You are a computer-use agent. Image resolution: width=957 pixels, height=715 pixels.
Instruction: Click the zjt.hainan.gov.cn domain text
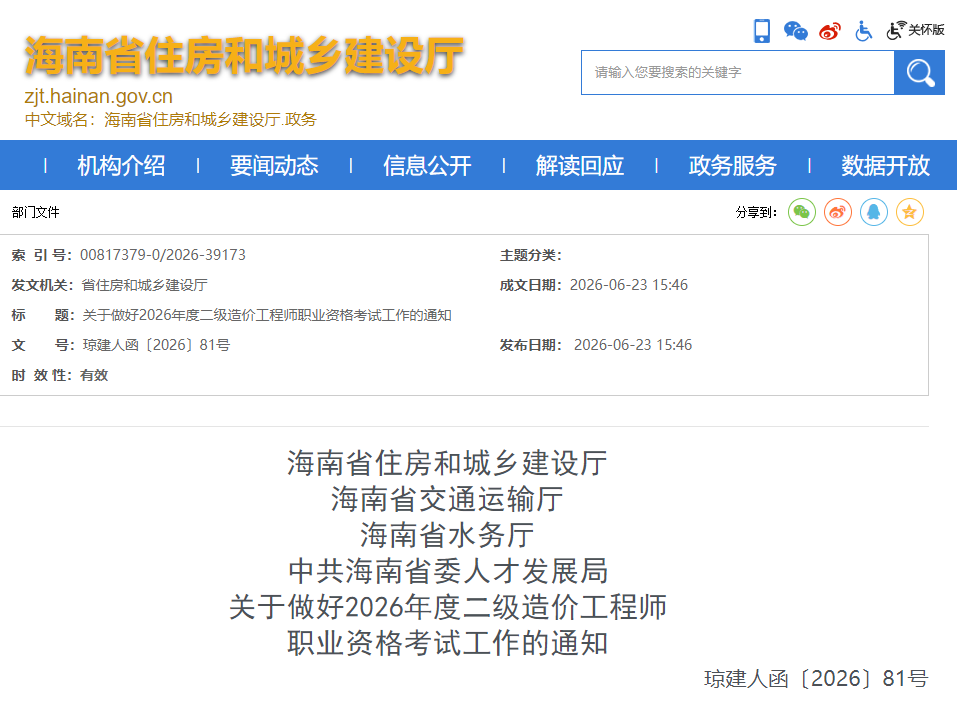(98, 96)
